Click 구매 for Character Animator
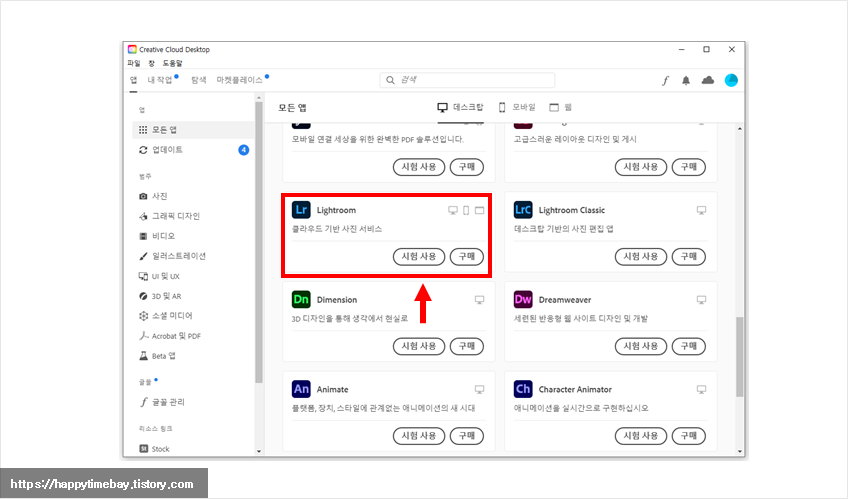 [x=688, y=436]
